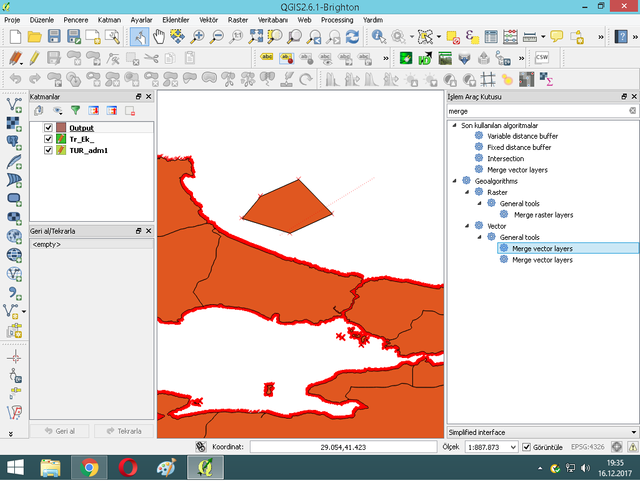Collapse the Geoalgorithms tree node
640x486 pixels.
pos(454,181)
